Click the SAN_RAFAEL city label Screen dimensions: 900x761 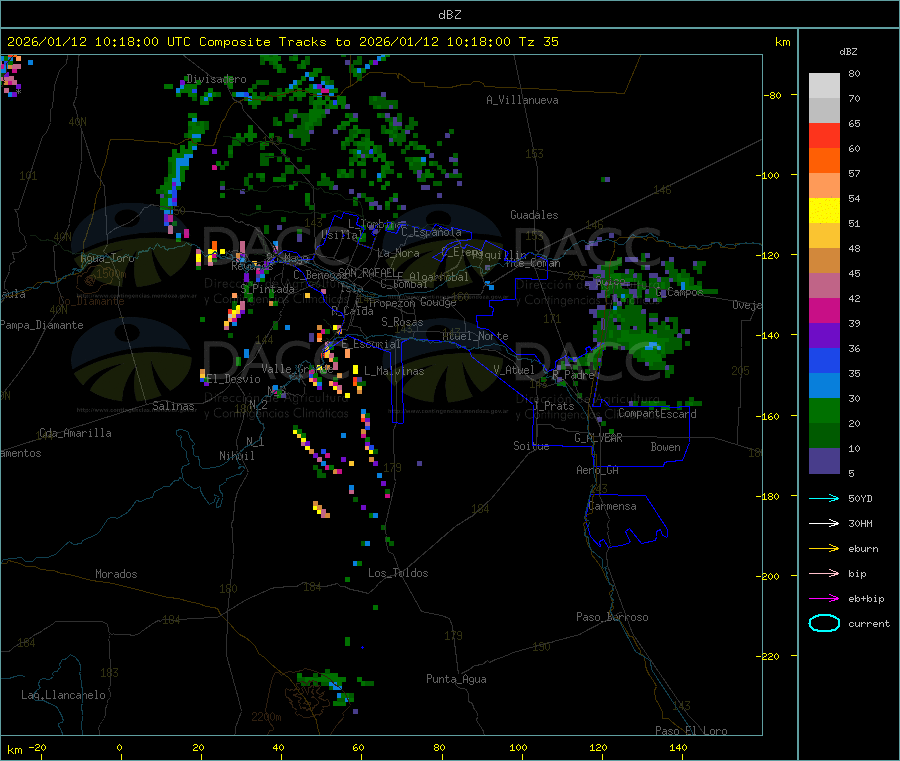coord(367,272)
